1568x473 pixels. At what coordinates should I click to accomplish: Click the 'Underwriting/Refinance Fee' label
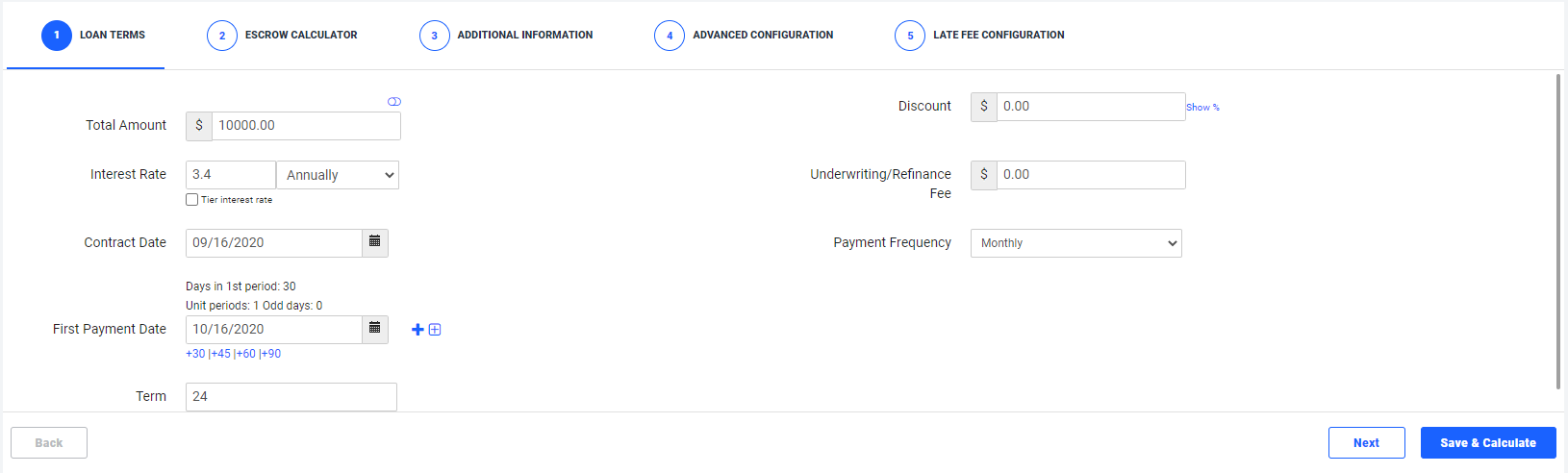click(x=880, y=184)
